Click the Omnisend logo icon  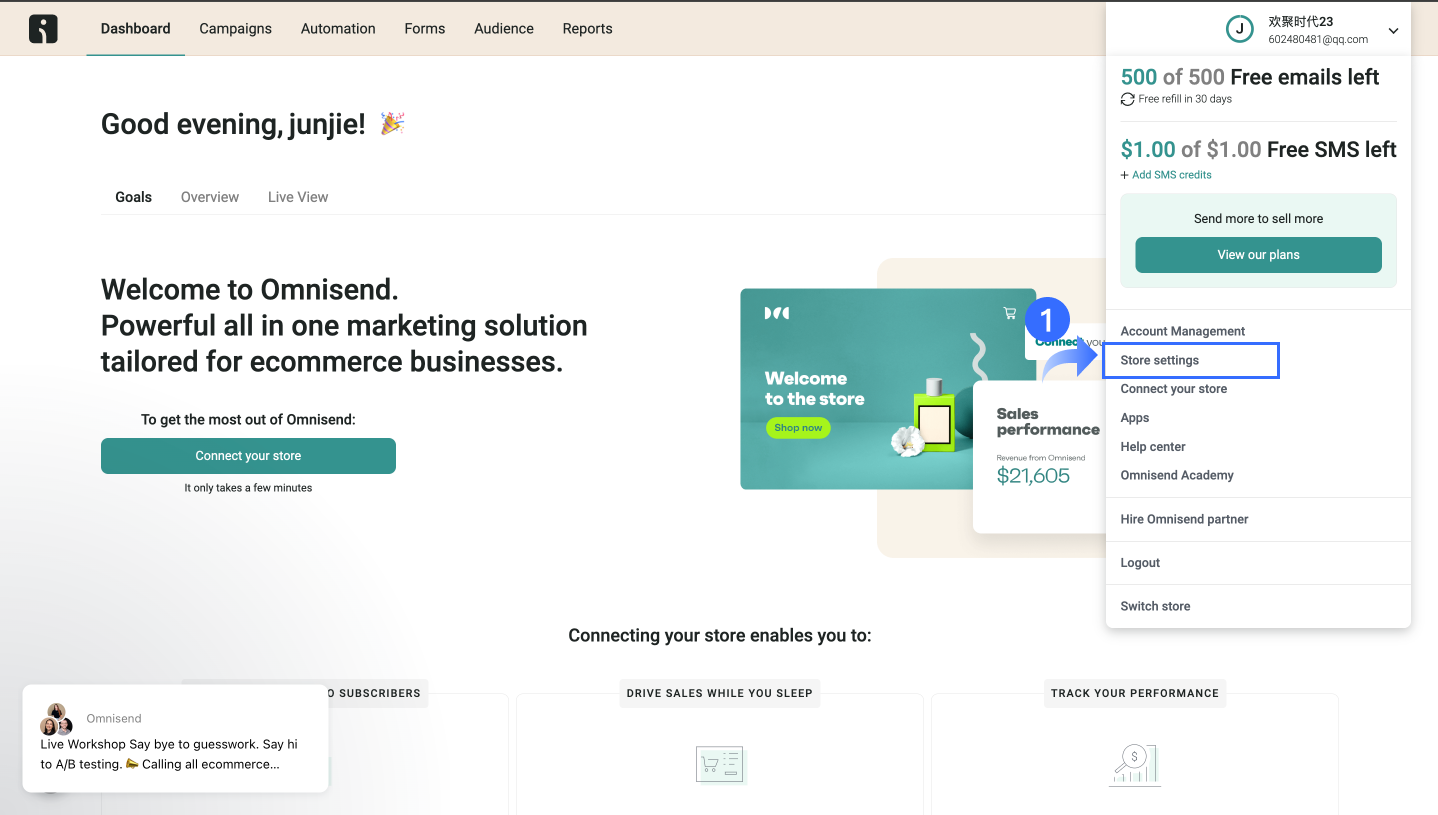coord(43,29)
